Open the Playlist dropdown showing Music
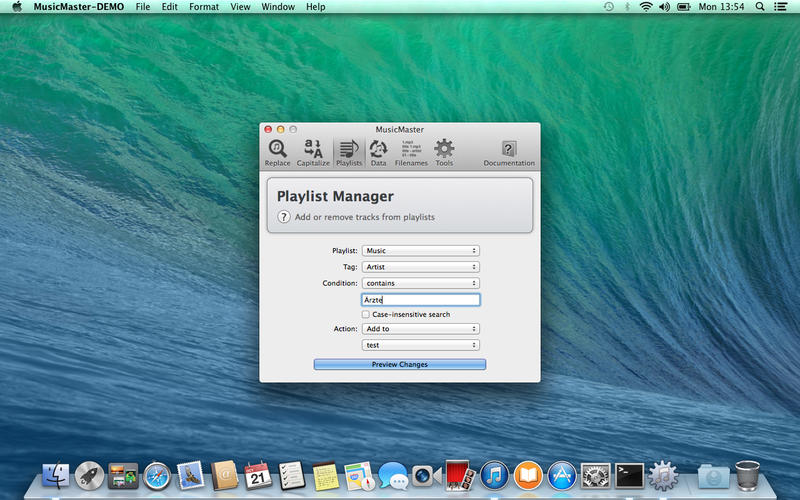The image size is (800, 500). tap(421, 251)
